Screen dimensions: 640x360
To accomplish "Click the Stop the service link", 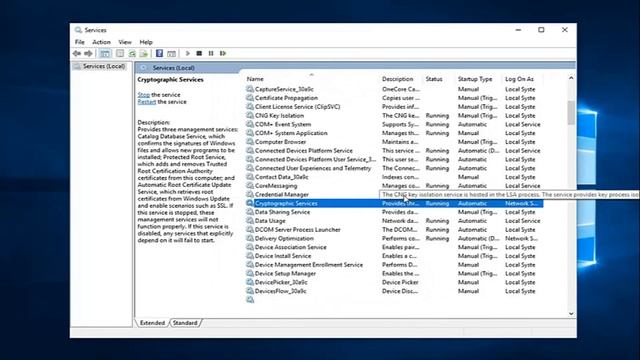I will [x=144, y=95].
